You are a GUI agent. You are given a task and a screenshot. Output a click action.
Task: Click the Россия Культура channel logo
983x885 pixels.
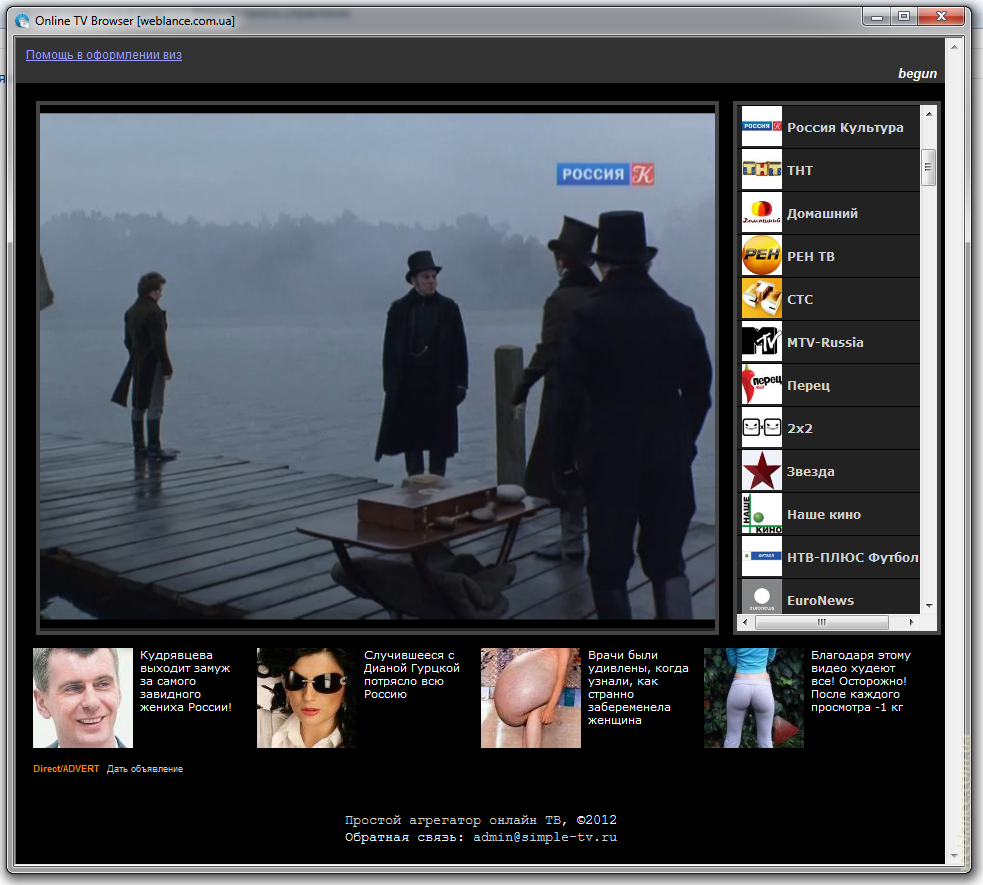tap(761, 127)
